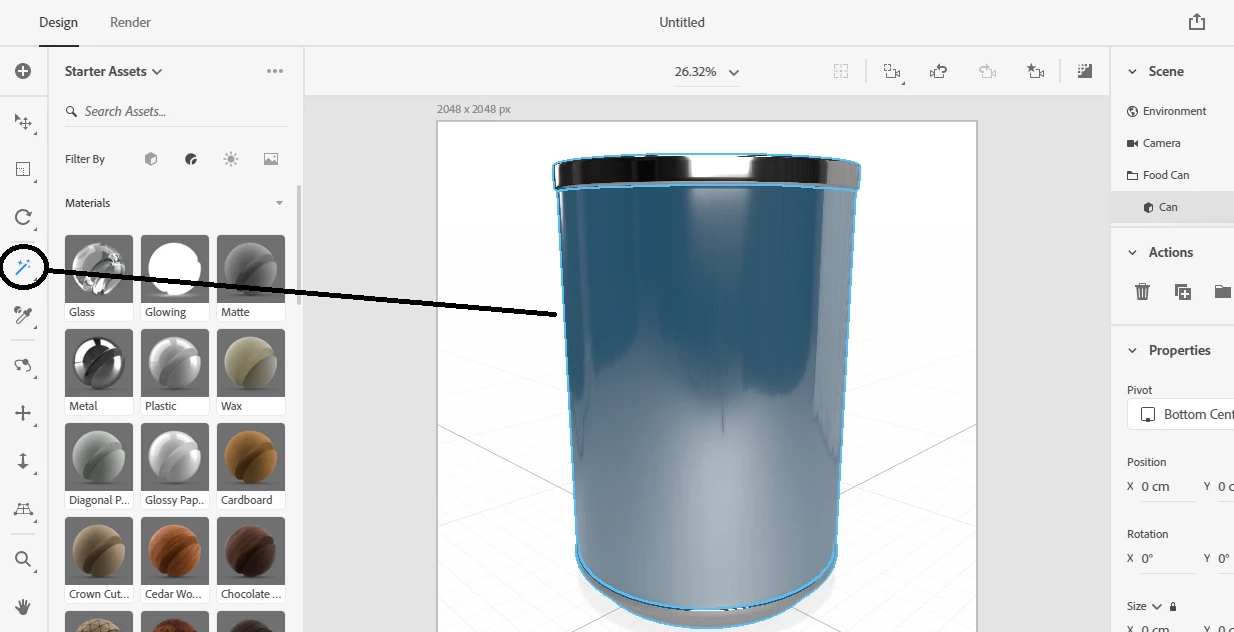Select the Select and Move tool

tap(23, 122)
